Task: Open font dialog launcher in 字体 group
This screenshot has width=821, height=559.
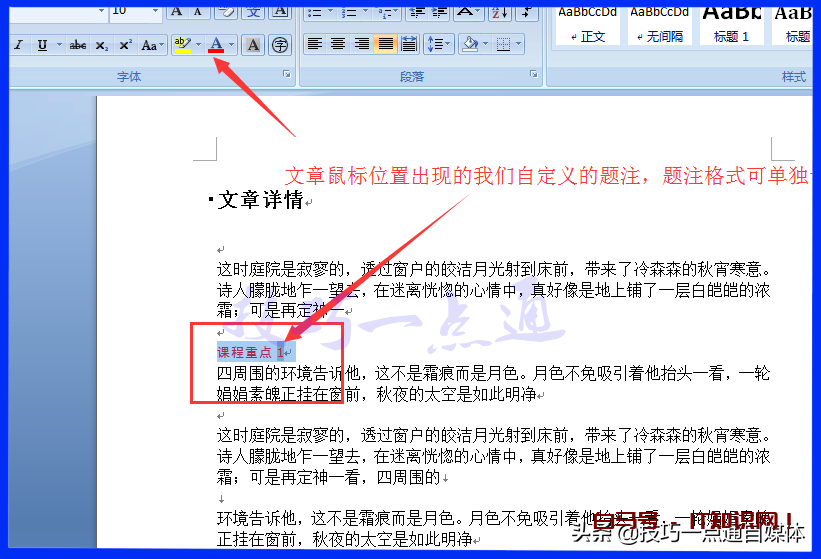Action: [x=287, y=75]
